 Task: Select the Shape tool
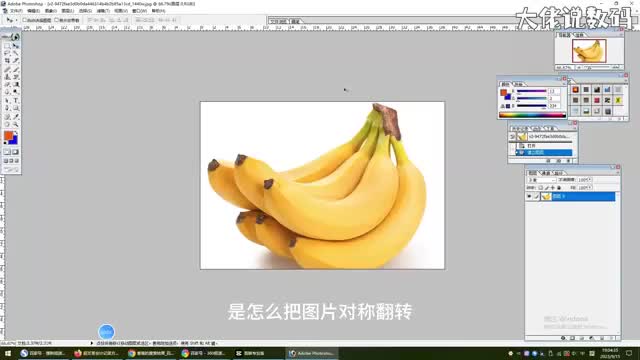pos(16,108)
